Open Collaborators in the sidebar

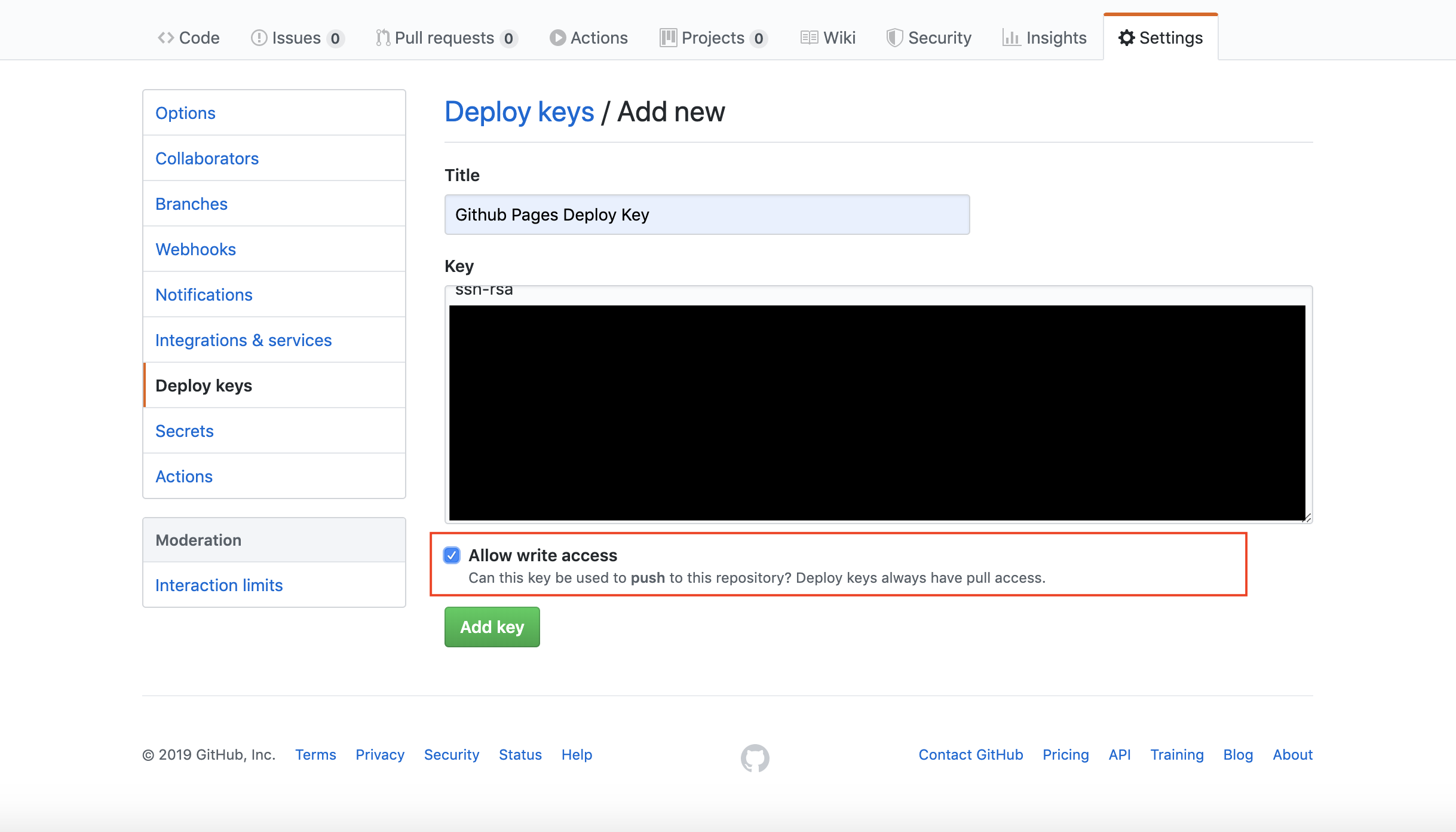274,158
